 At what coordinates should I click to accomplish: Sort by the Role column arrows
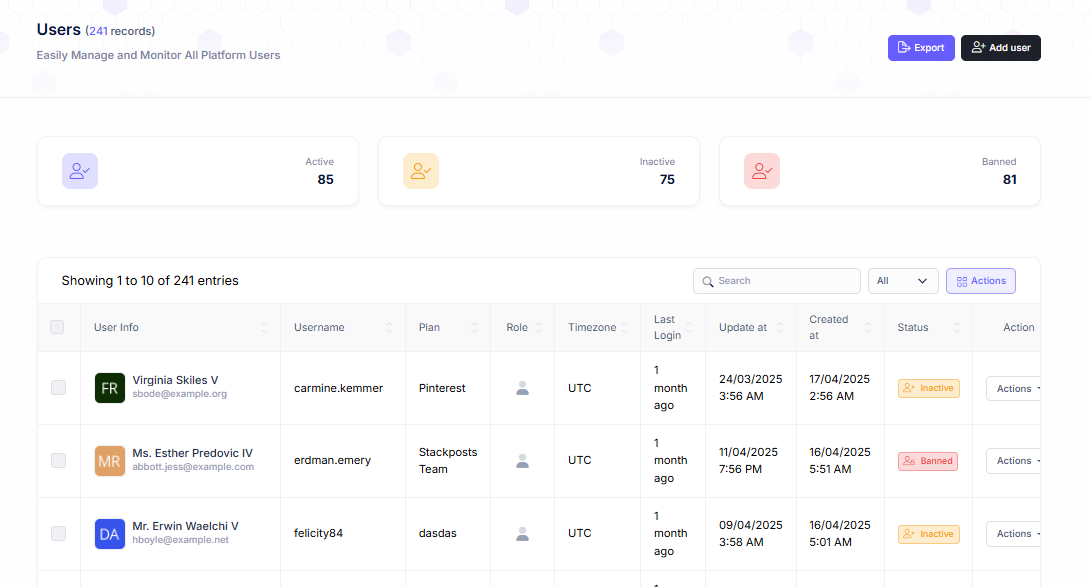click(x=539, y=328)
